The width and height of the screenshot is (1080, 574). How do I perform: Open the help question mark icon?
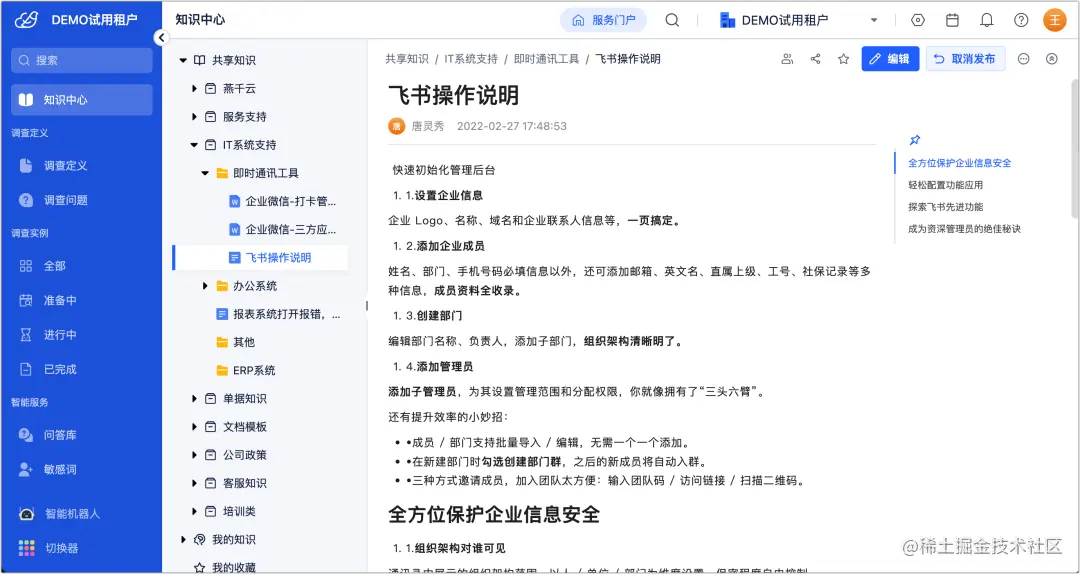(1021, 20)
